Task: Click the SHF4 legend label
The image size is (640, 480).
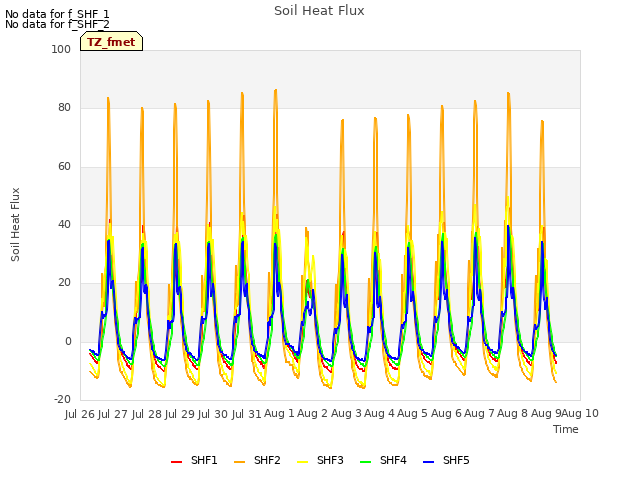Action: tap(393, 460)
